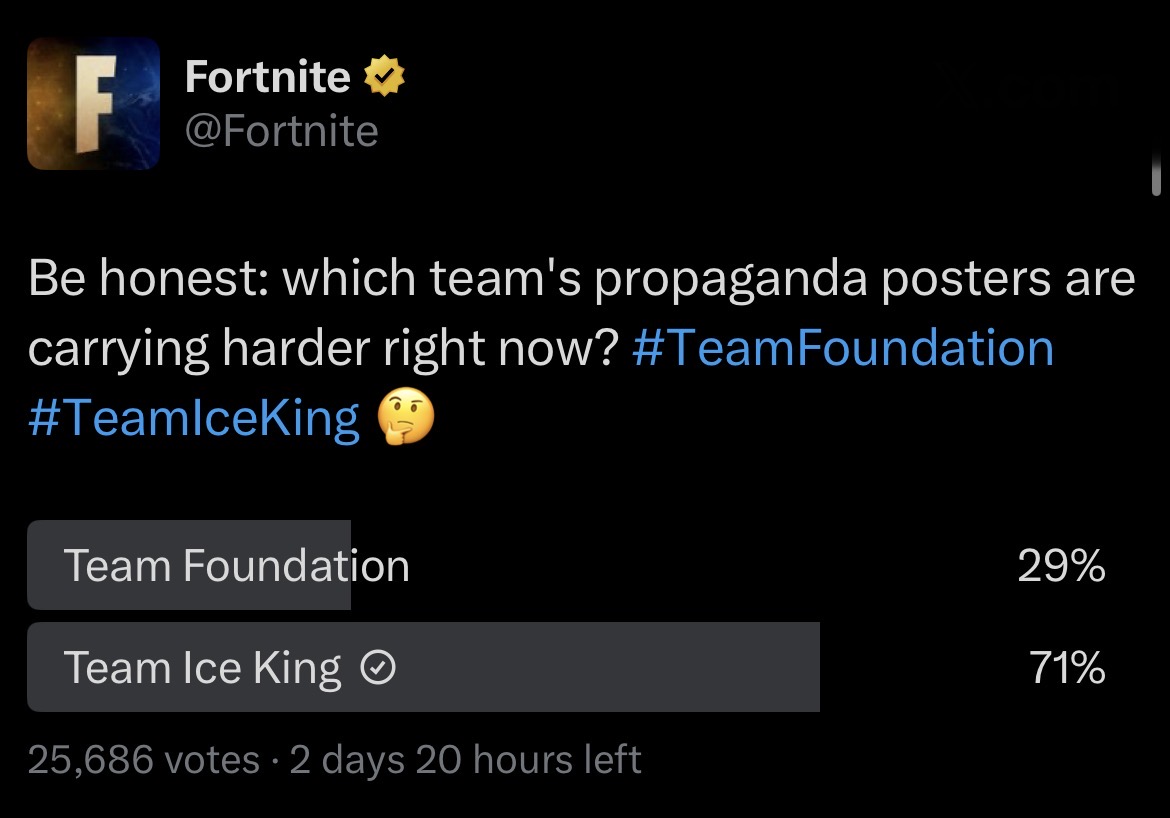Select the Team Ice King poll option
The height and width of the screenshot is (818, 1170).
[202, 667]
